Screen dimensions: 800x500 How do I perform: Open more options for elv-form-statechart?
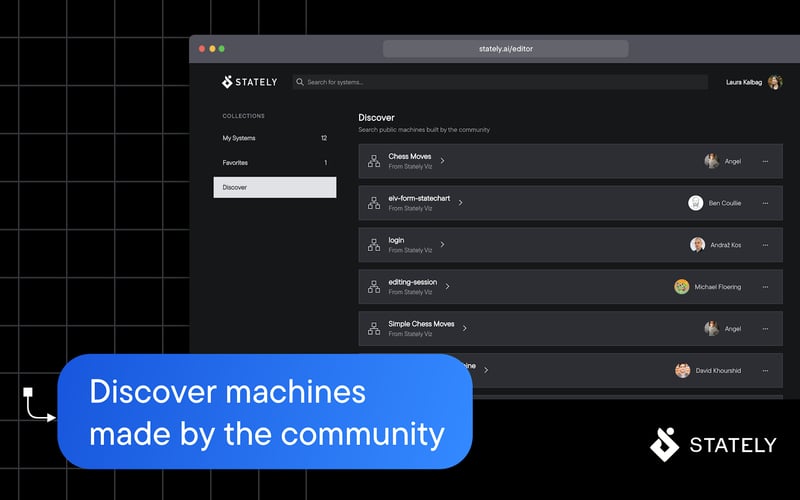point(765,203)
